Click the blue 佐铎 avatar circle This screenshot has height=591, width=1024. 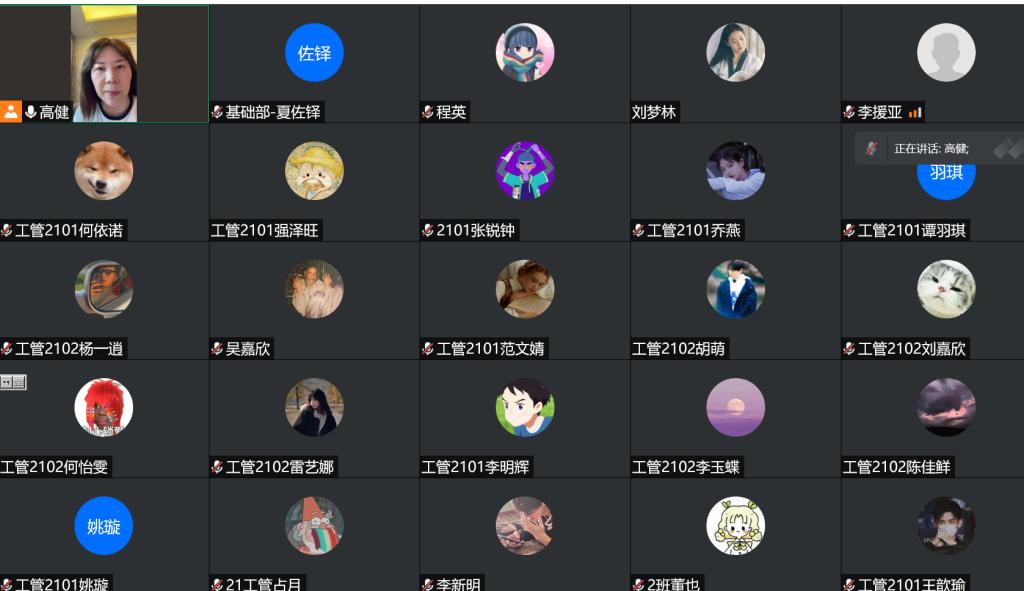pyautogui.click(x=314, y=52)
